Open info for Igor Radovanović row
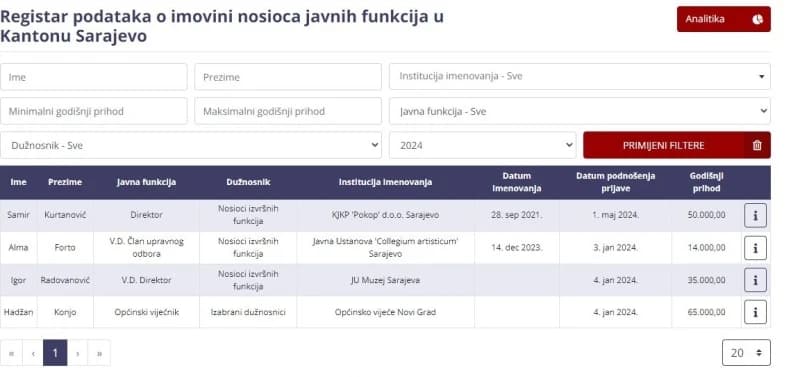Viewport: 800px width, 377px height. 755,280
